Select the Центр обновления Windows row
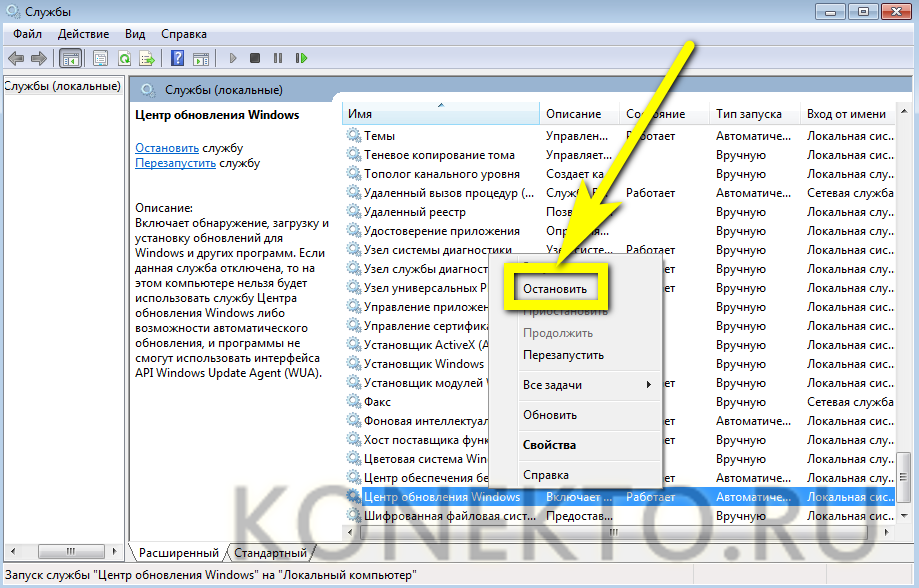Viewport: 919px width, 588px height. tap(619, 497)
